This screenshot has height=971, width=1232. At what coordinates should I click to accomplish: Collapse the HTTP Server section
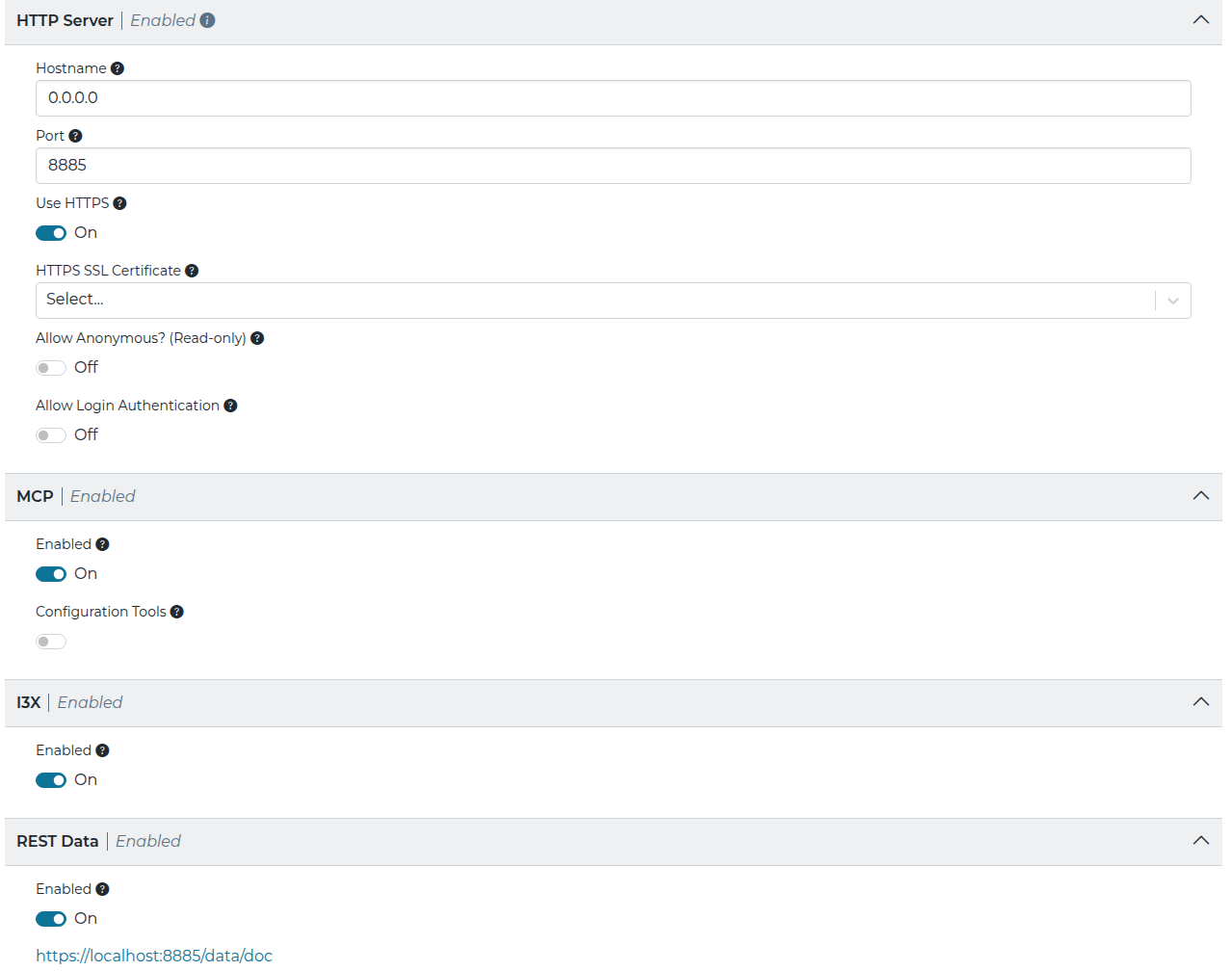(1200, 19)
